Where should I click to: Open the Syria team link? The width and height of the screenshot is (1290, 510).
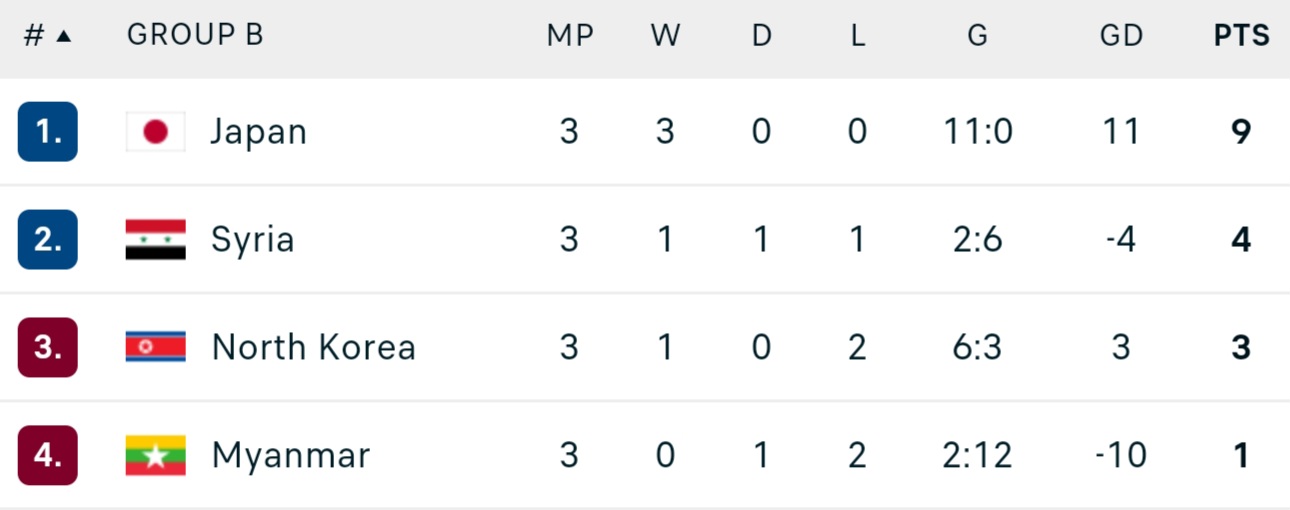click(x=252, y=240)
